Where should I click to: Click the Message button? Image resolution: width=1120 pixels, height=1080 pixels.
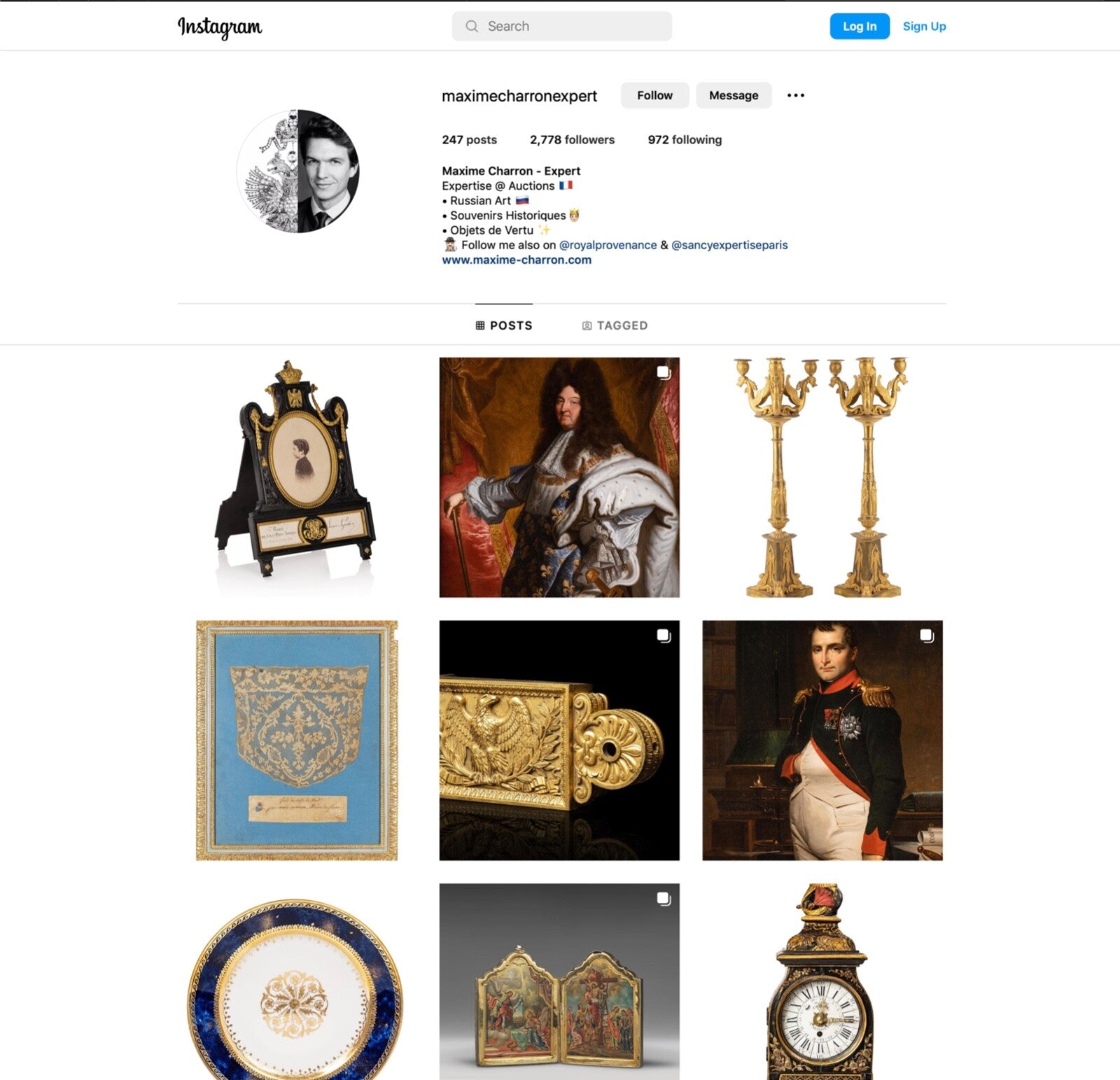tap(734, 95)
